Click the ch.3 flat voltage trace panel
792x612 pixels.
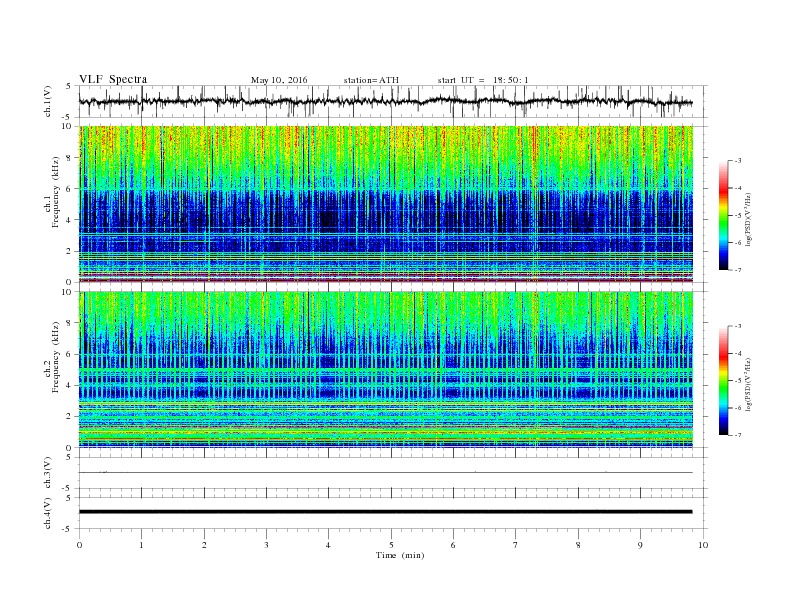coord(392,473)
